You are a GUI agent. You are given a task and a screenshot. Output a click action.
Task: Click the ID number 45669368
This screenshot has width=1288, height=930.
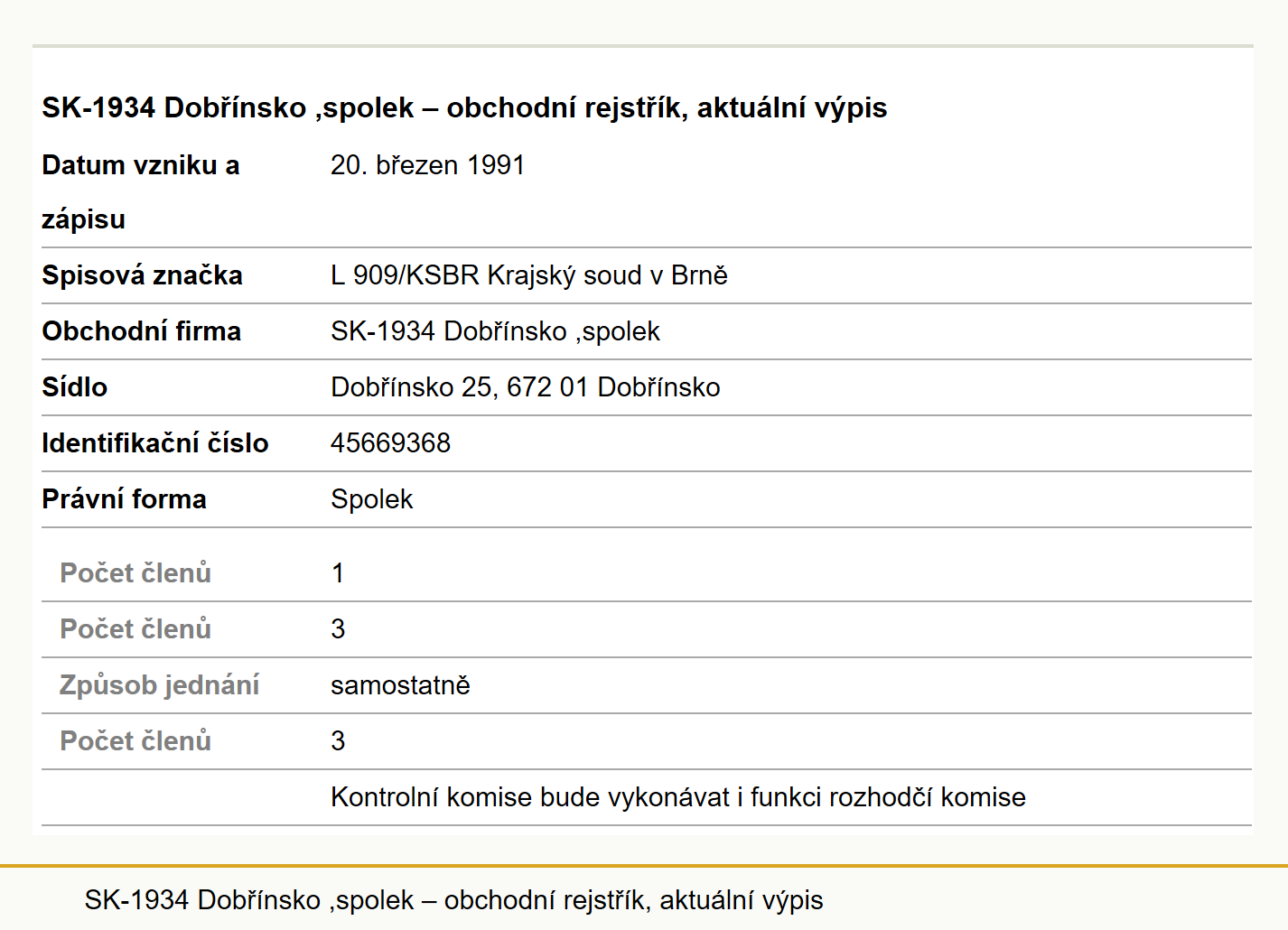point(390,443)
